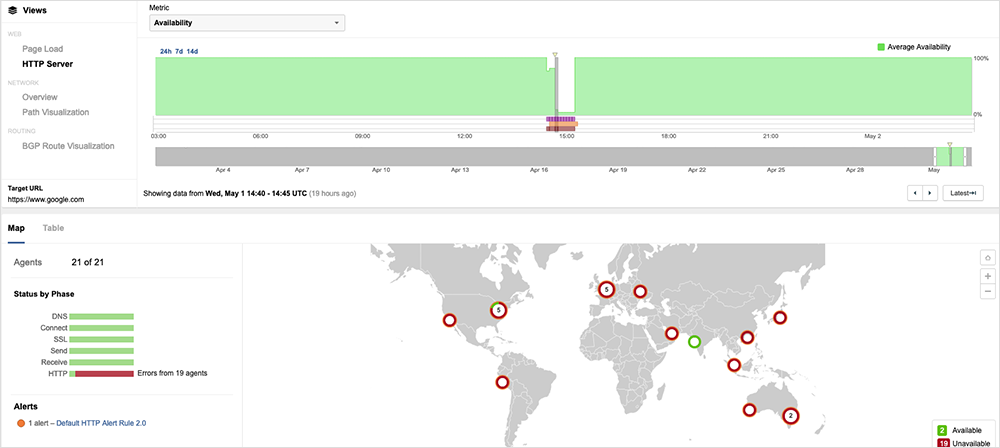Open the Default HTTP Alert Rule 2.0 link
This screenshot has width=1000, height=448.
click(101, 423)
